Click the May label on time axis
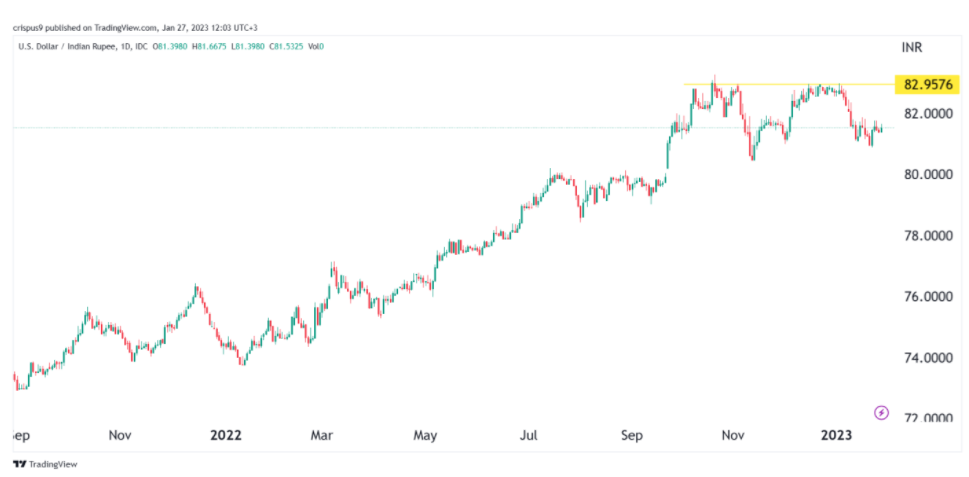969x477 pixels. pyautogui.click(x=426, y=436)
